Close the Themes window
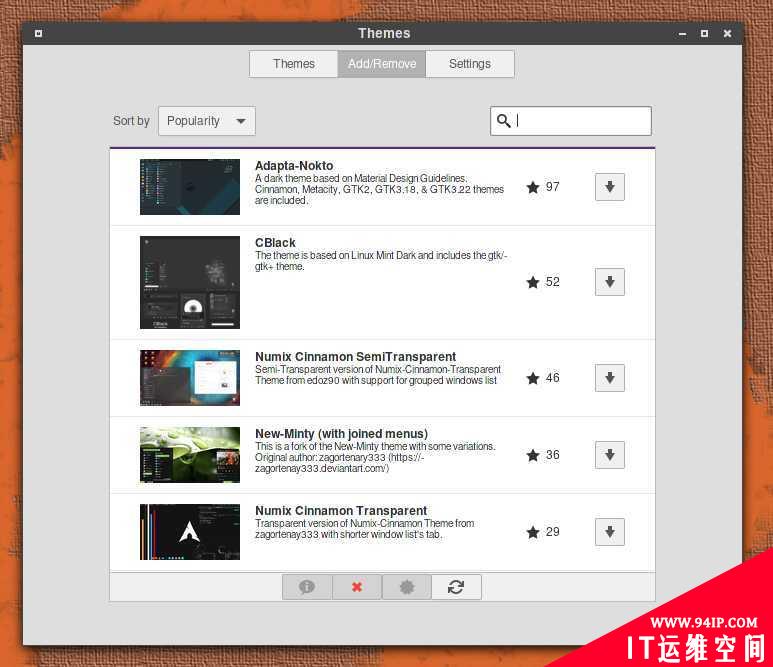This screenshot has height=667, width=773. [x=727, y=34]
